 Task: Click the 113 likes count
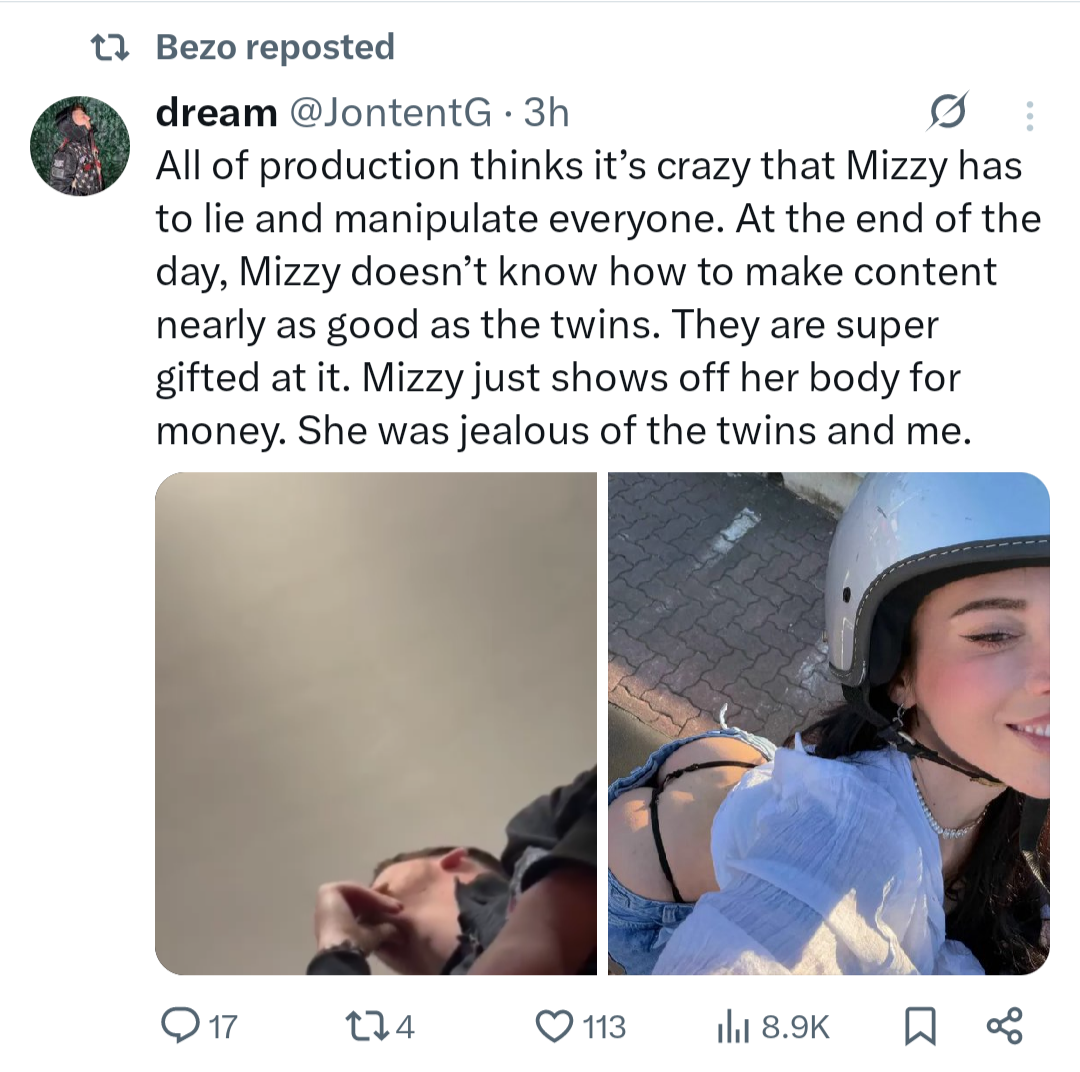(x=605, y=1027)
